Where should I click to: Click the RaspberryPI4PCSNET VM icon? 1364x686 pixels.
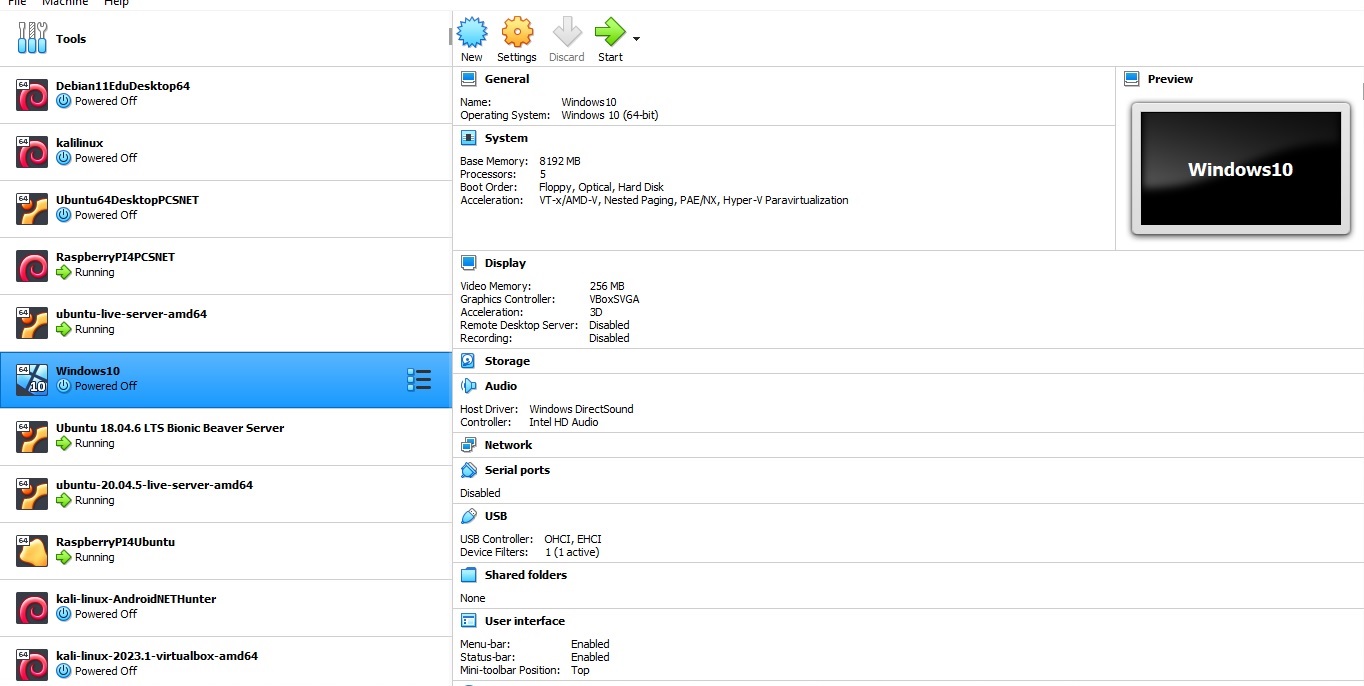32,265
